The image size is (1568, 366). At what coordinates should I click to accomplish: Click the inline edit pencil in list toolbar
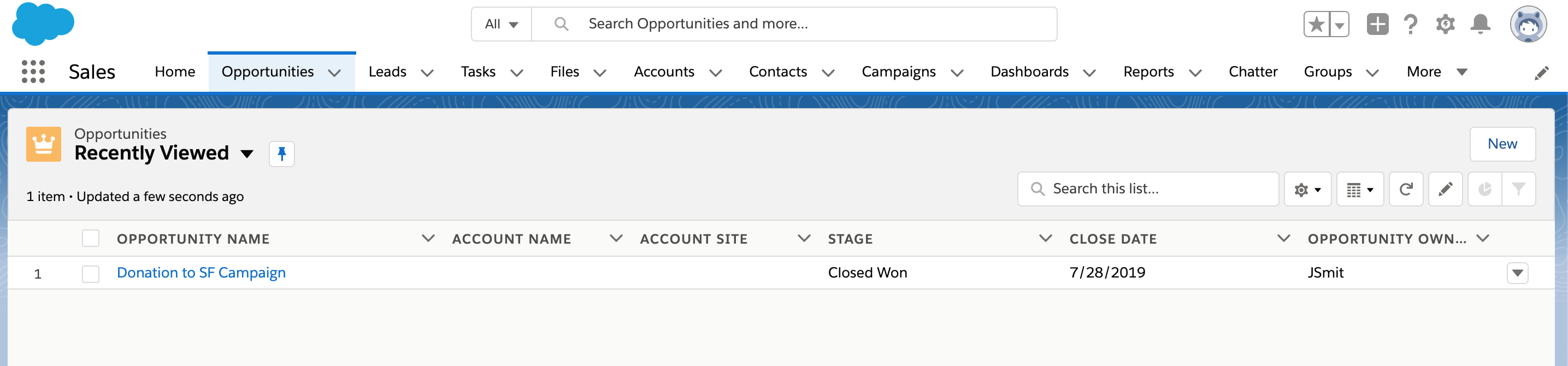(x=1445, y=190)
